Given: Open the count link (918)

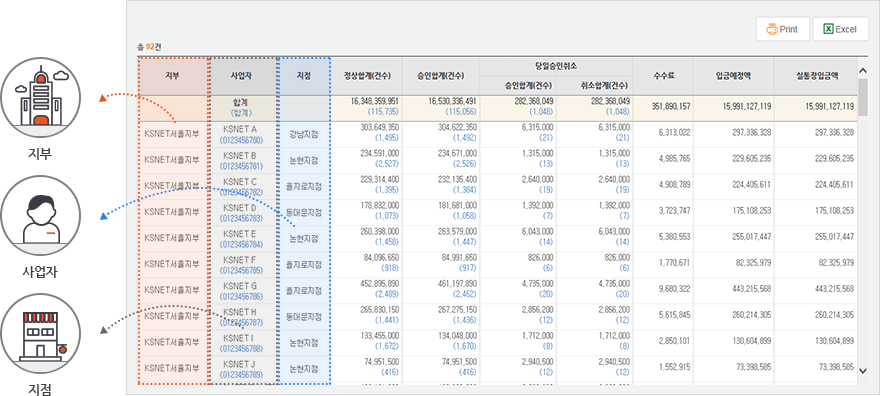Looking at the screenshot, I should [389, 269].
